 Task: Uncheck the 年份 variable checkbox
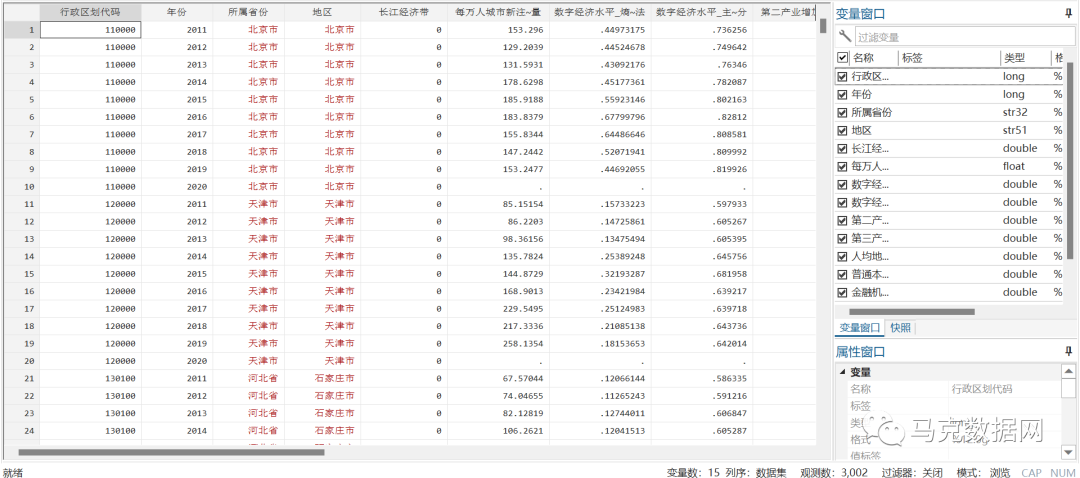tap(842, 94)
